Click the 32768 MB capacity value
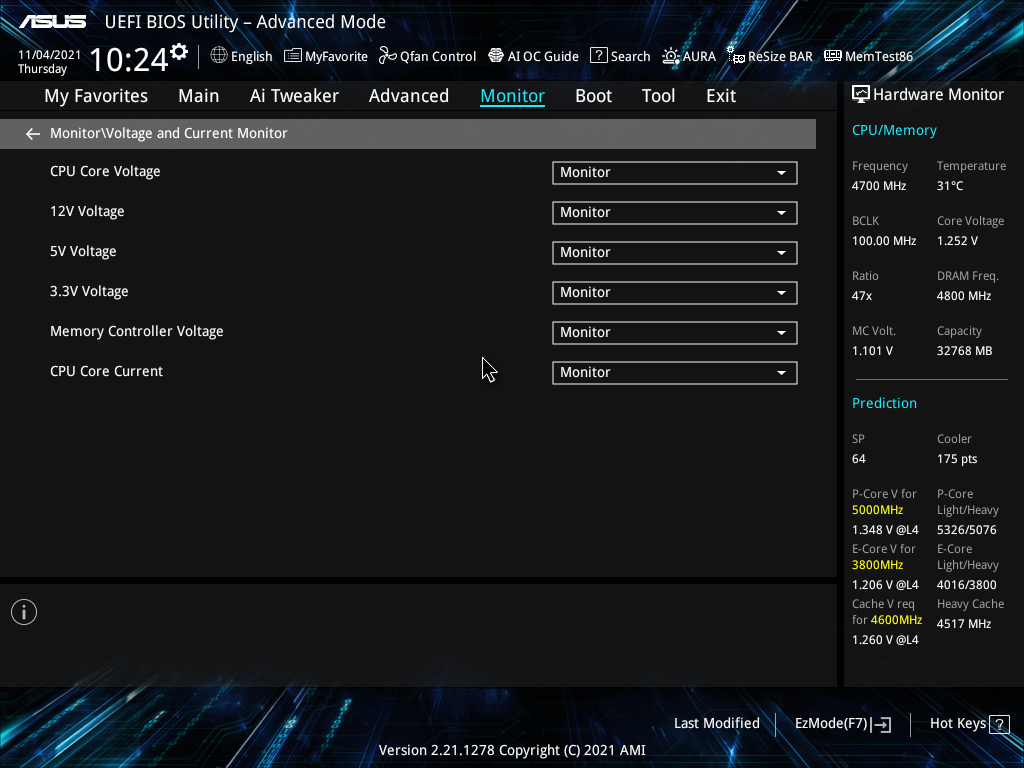 click(x=965, y=351)
